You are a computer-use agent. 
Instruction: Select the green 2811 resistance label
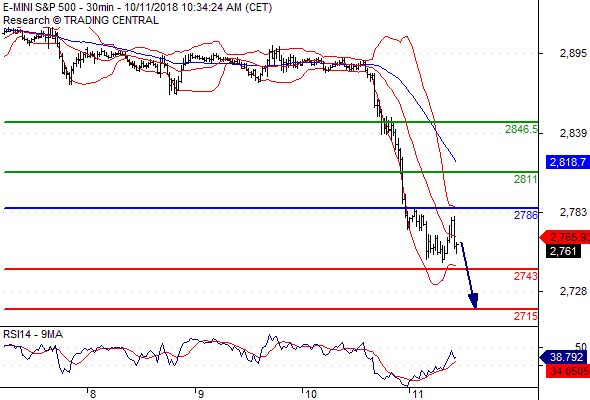click(526, 179)
